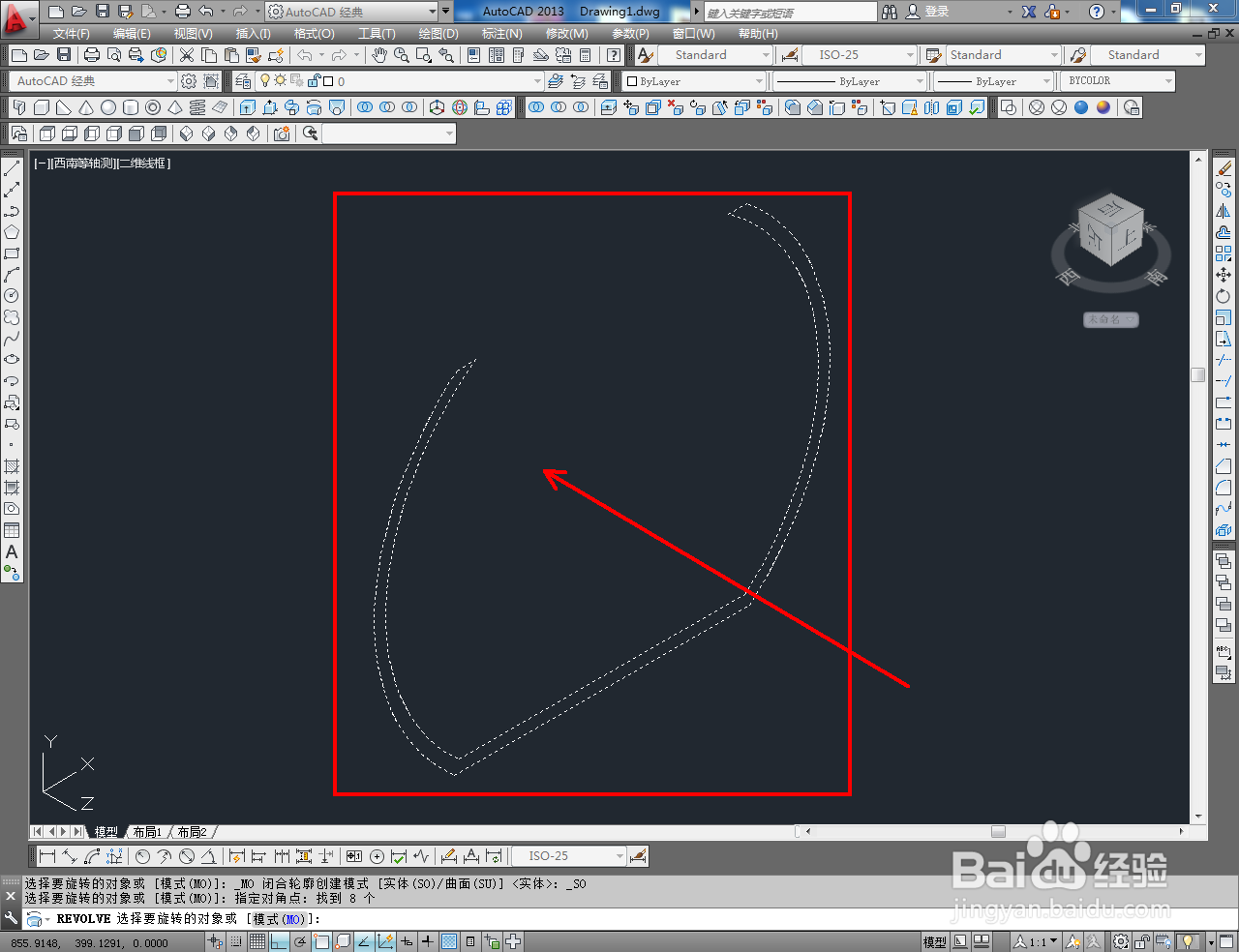1239x952 pixels.
Task: Open the multileader style Standard dropdown
Action: pos(1198,55)
